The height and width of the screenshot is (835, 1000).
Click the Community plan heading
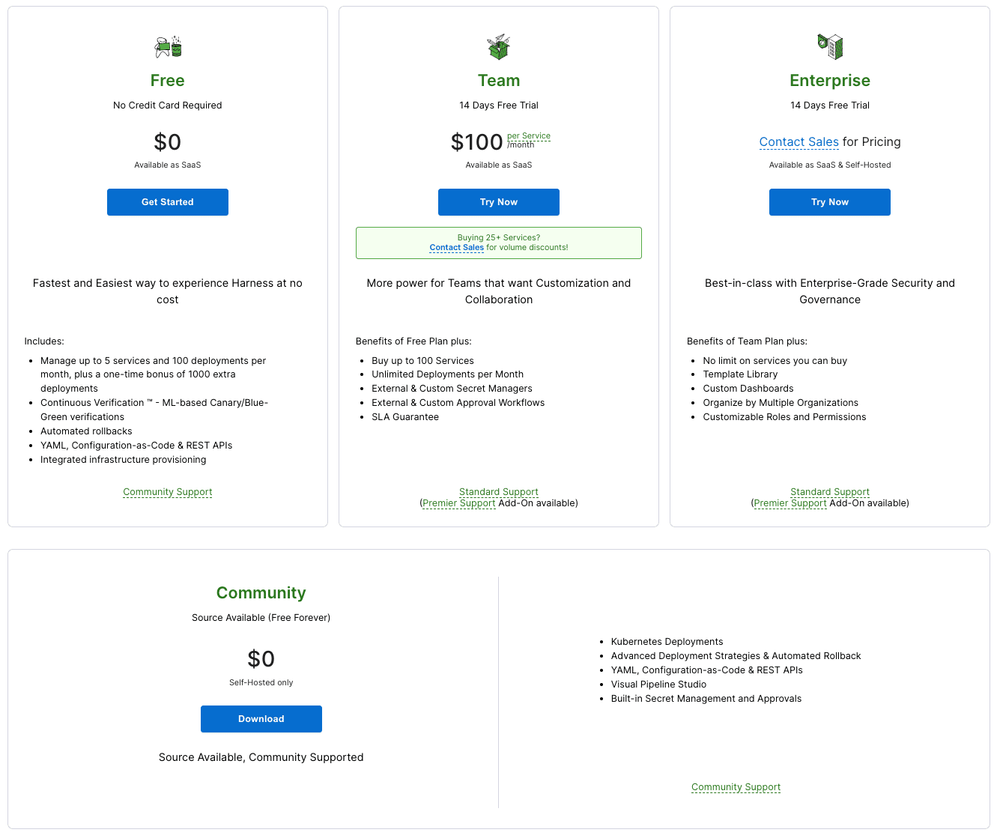pyautogui.click(x=261, y=593)
